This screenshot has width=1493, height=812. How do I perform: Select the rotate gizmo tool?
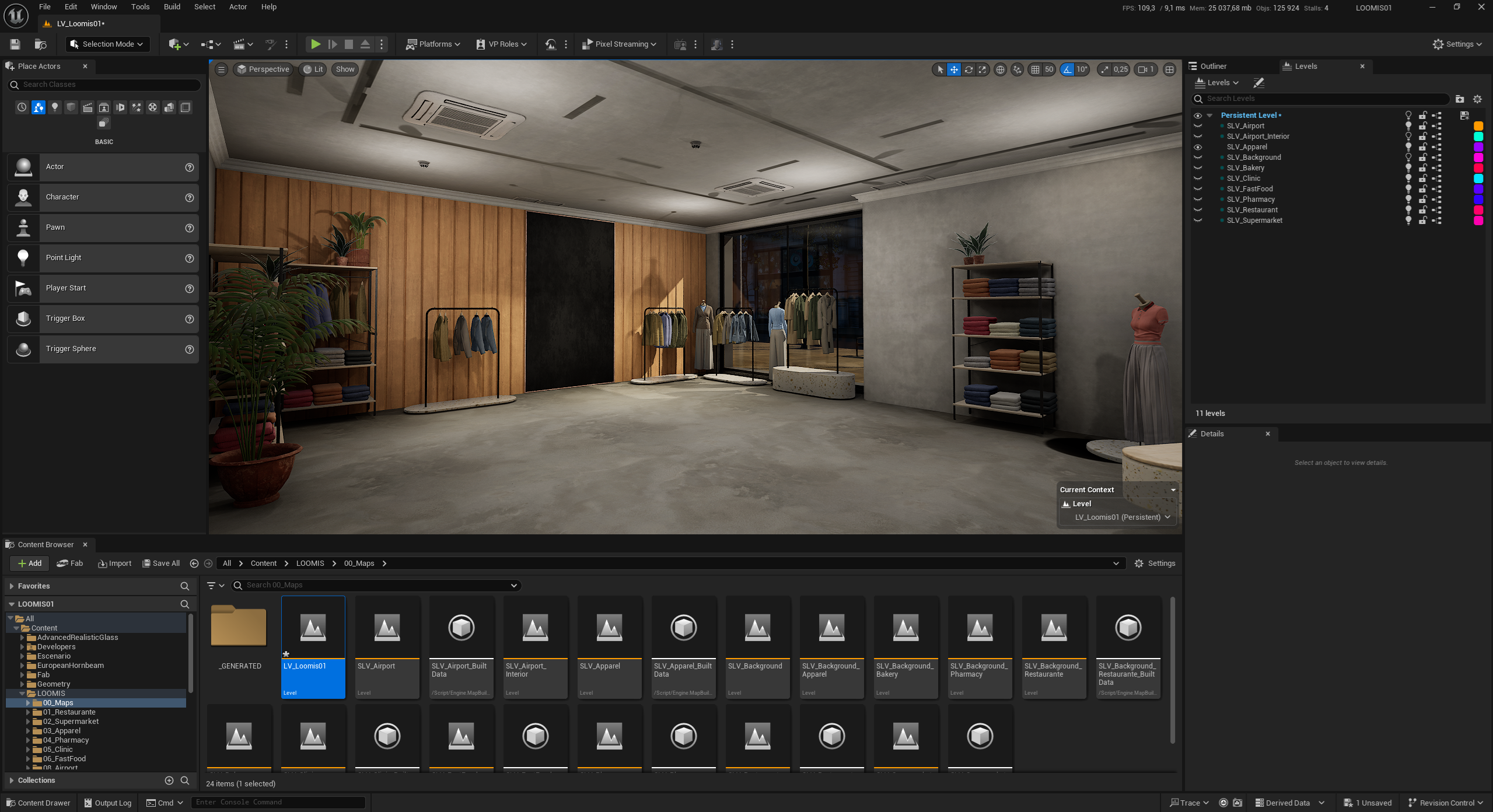[x=968, y=69]
